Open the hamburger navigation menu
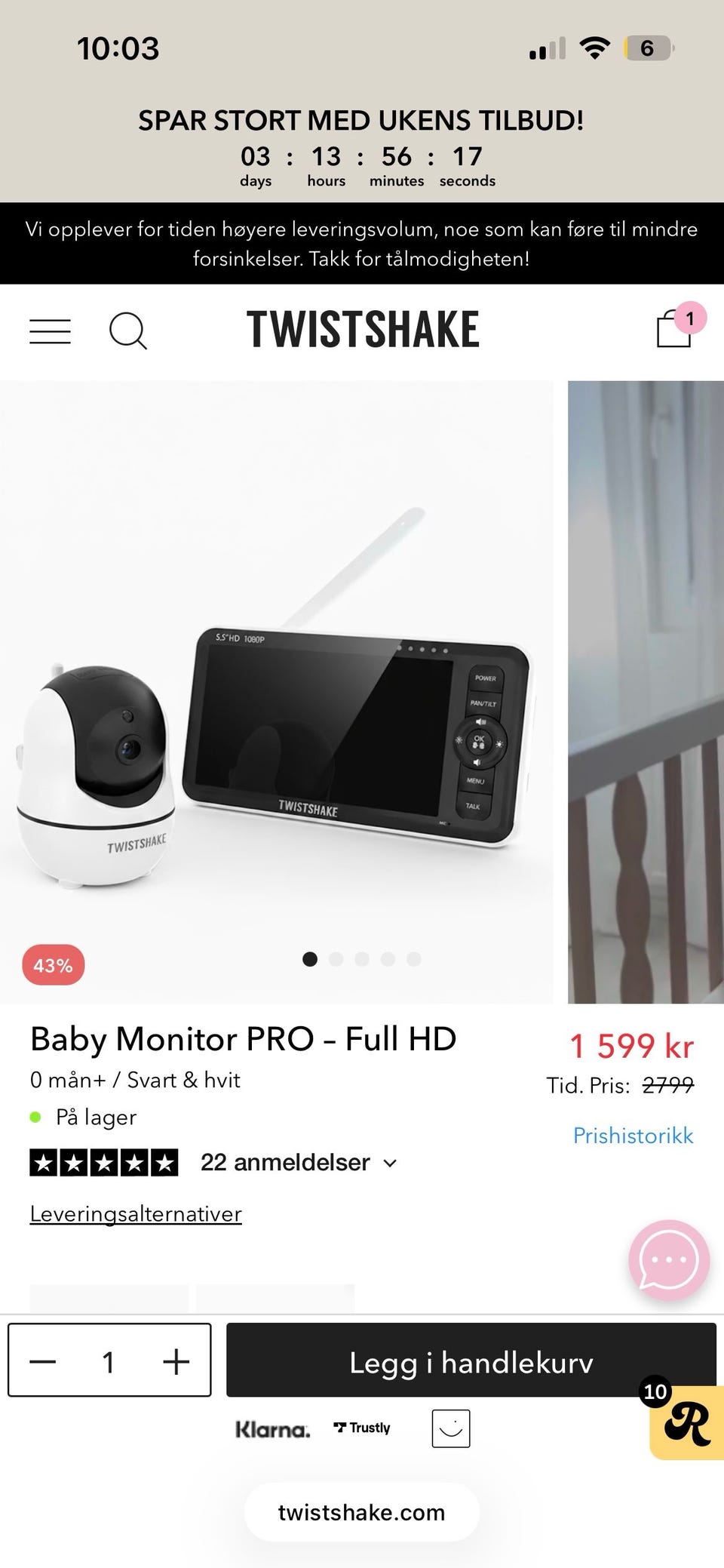This screenshot has width=724, height=1568. (50, 331)
